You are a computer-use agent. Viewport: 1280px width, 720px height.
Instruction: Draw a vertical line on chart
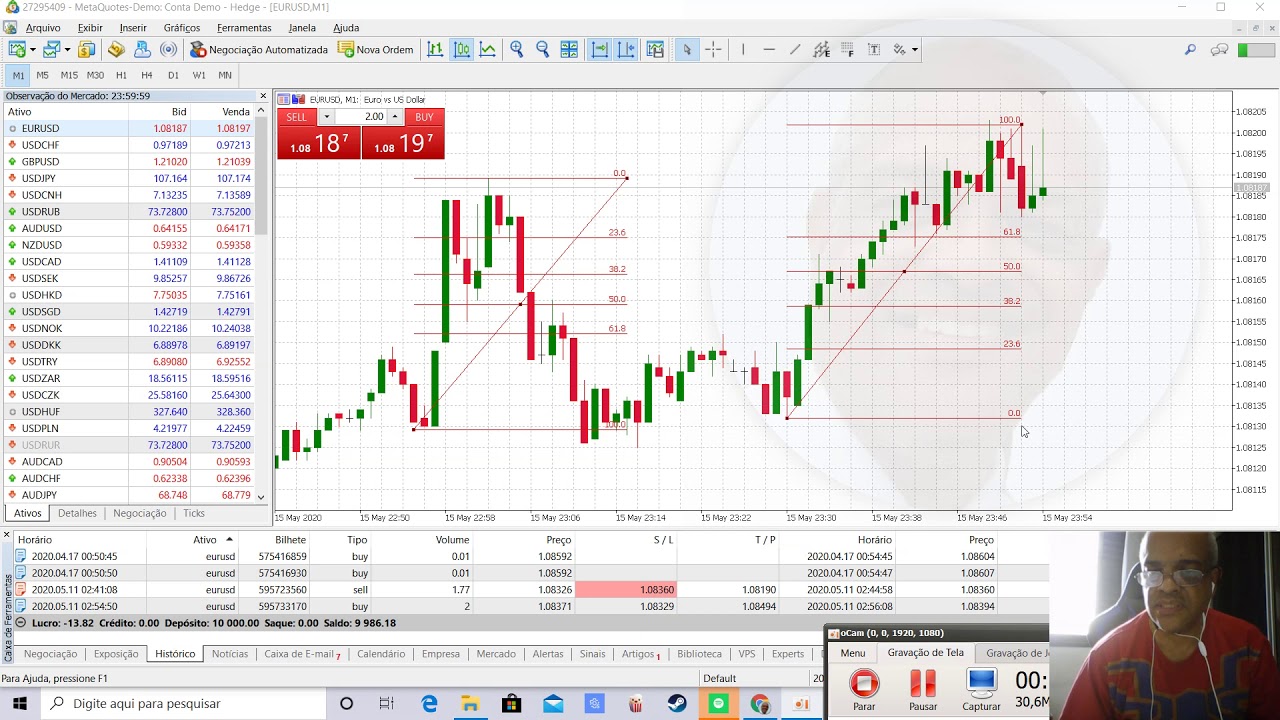(743, 49)
